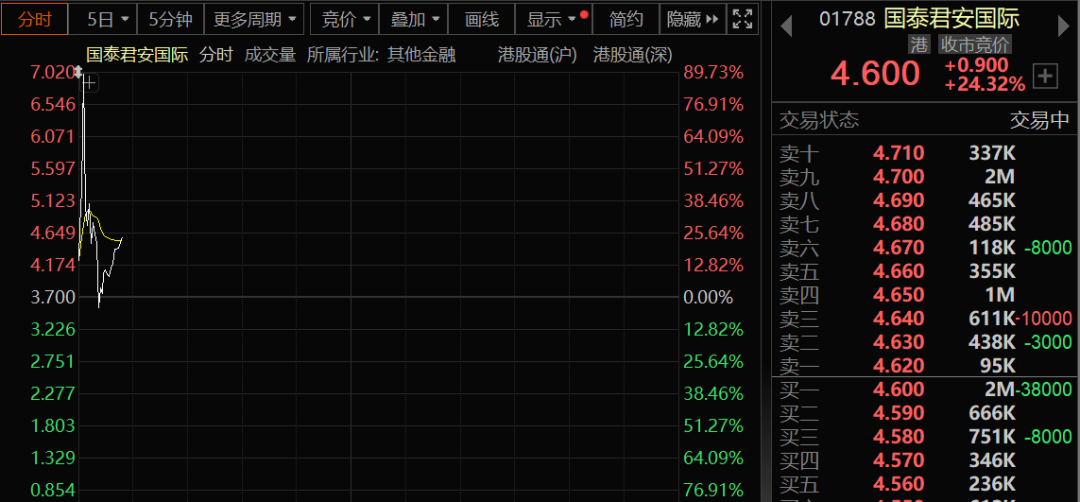This screenshot has height=502, width=1080.
Task: Select the 卖九 price 4.700
Action: [x=899, y=177]
